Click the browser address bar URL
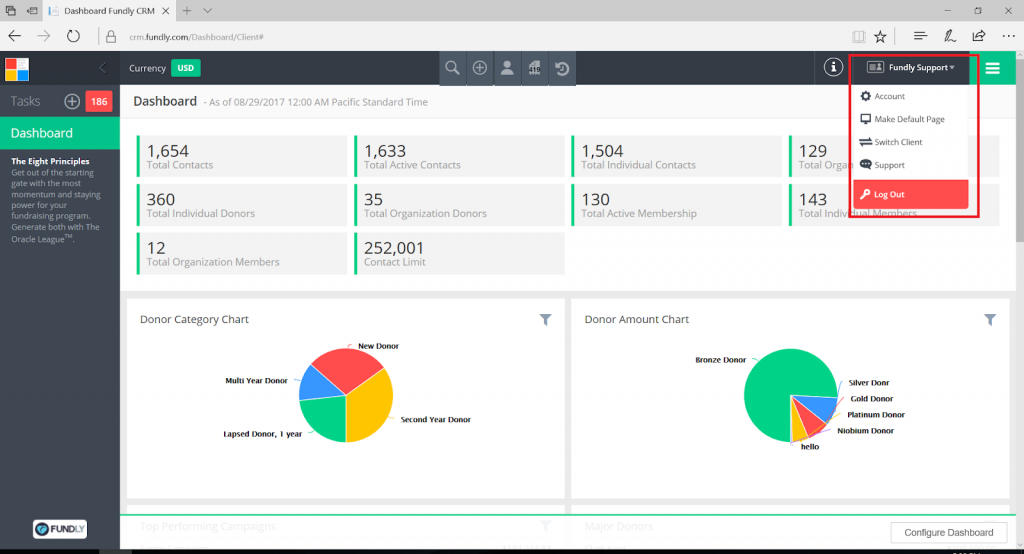 (x=196, y=37)
